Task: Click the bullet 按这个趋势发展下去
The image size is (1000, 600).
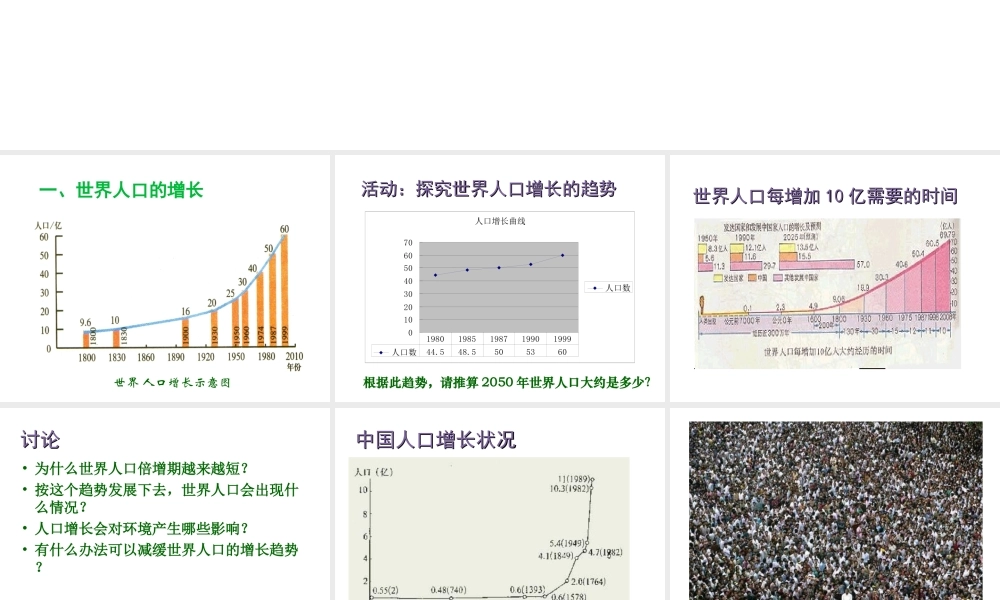Action: tap(166, 499)
